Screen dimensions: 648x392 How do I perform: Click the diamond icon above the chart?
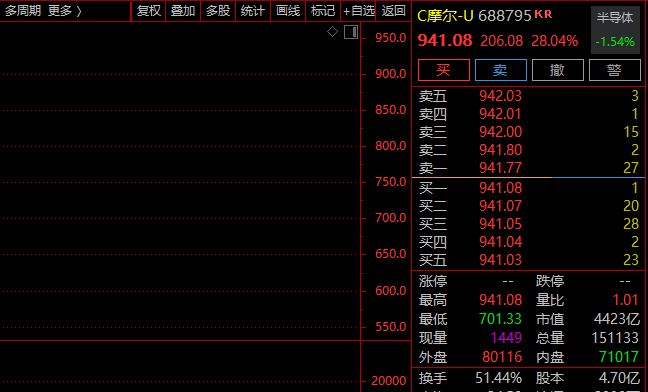pos(332,32)
